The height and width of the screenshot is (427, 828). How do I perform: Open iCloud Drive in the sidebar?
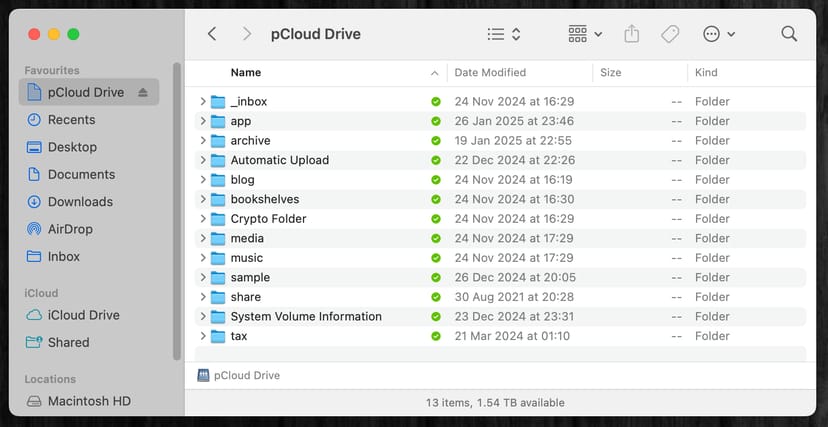83,315
